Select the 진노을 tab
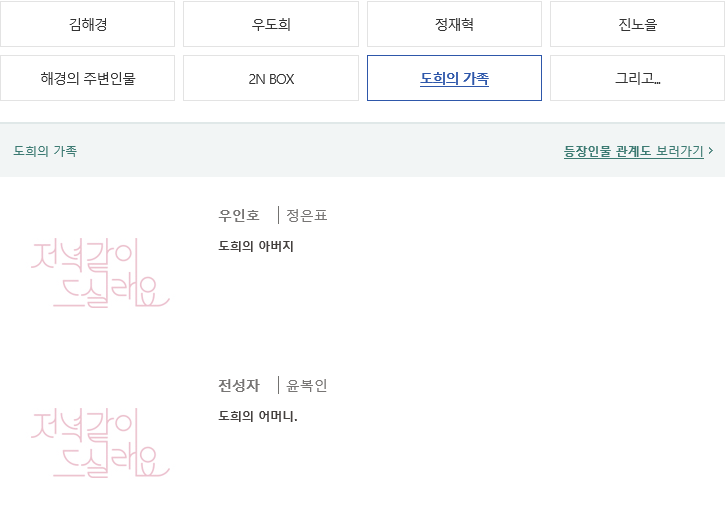The width and height of the screenshot is (727, 508). pos(638,24)
